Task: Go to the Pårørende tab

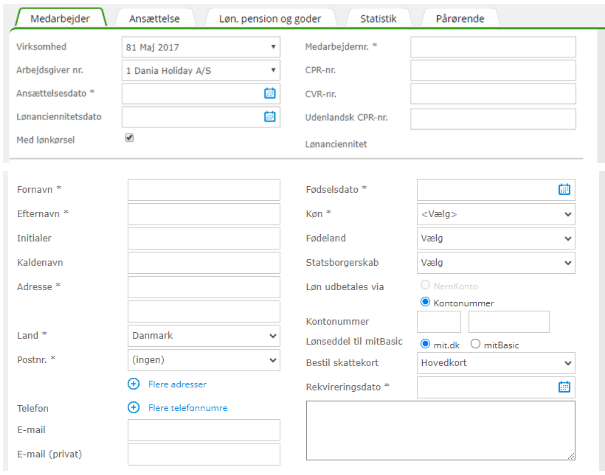Action: [x=460, y=19]
